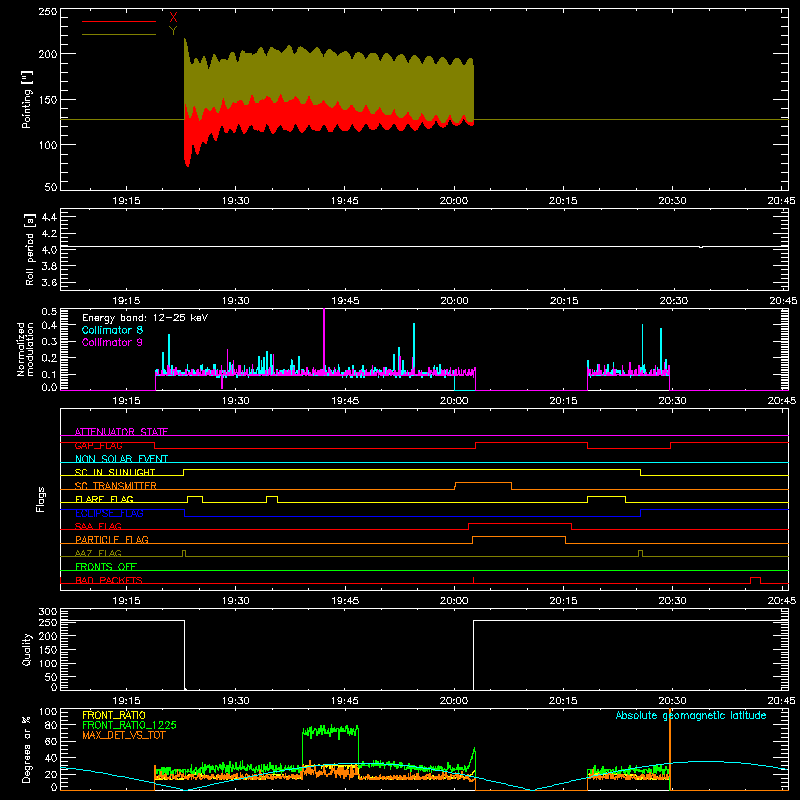The width and height of the screenshot is (800, 800).
Task: Click the 0.5 tick on modulation axis
Action: [x=49, y=311]
